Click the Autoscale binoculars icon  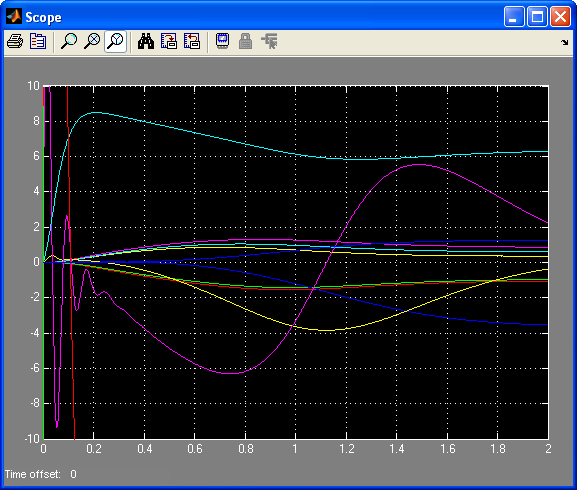click(x=146, y=41)
